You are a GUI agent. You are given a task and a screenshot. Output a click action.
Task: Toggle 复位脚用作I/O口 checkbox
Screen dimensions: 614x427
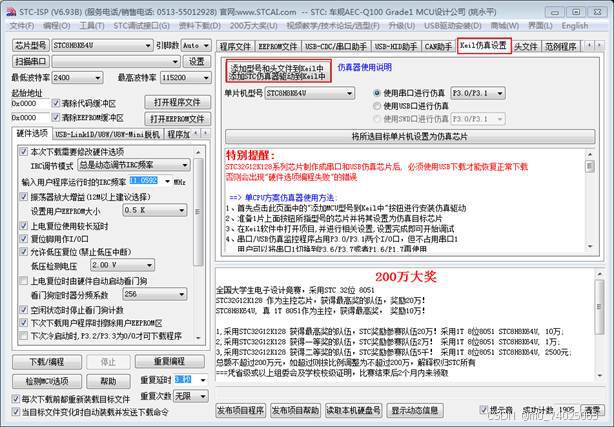click(24, 239)
